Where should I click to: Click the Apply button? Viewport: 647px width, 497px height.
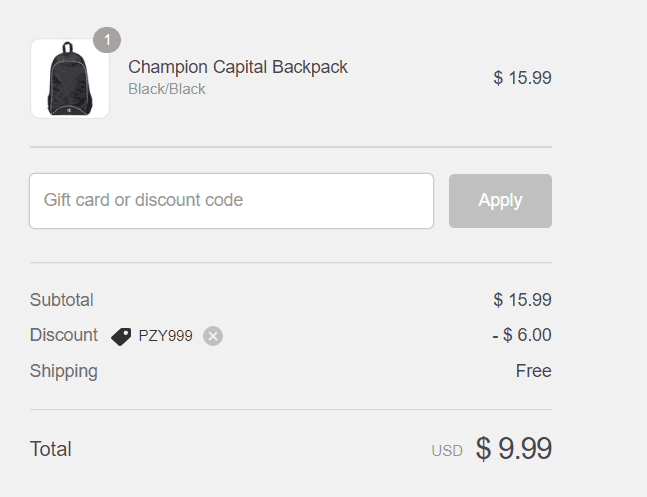click(x=500, y=201)
